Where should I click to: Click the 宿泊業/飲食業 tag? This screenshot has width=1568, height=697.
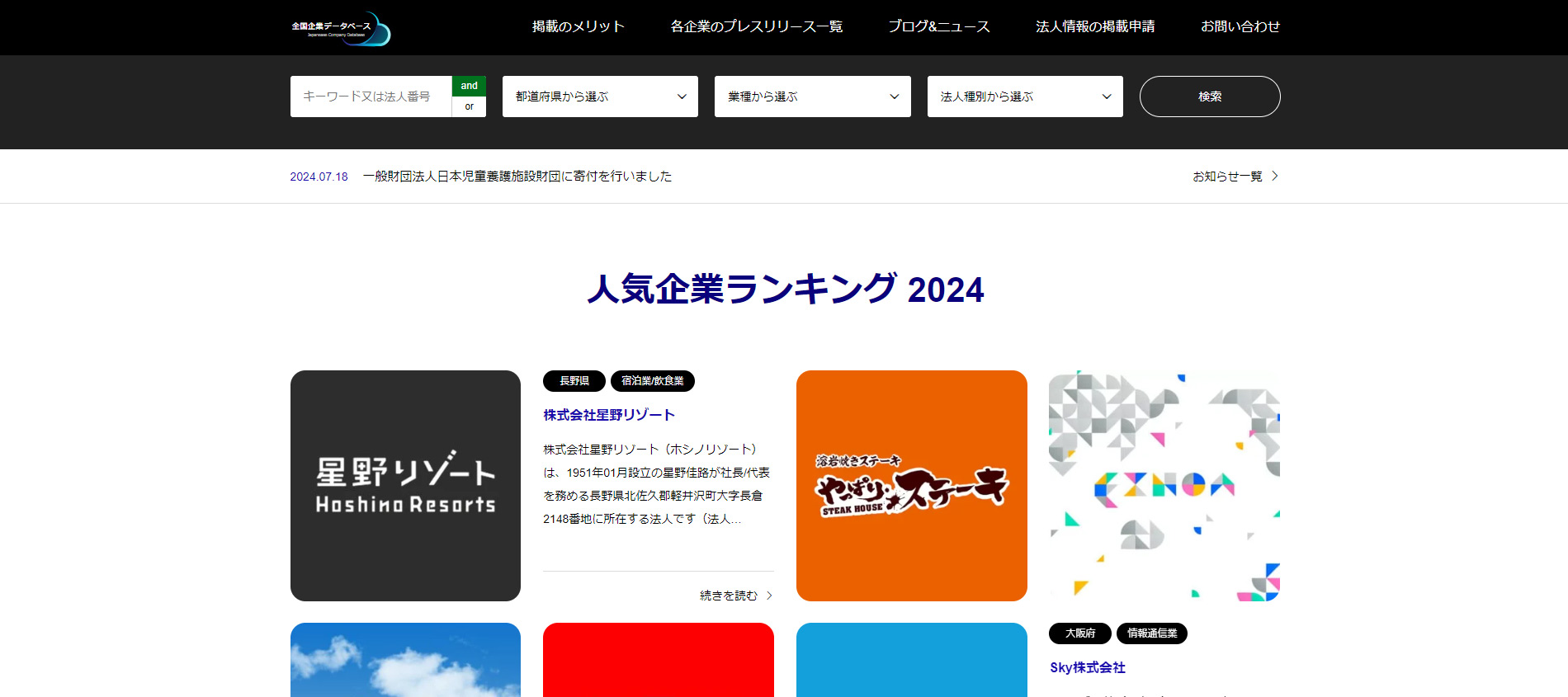point(653,381)
